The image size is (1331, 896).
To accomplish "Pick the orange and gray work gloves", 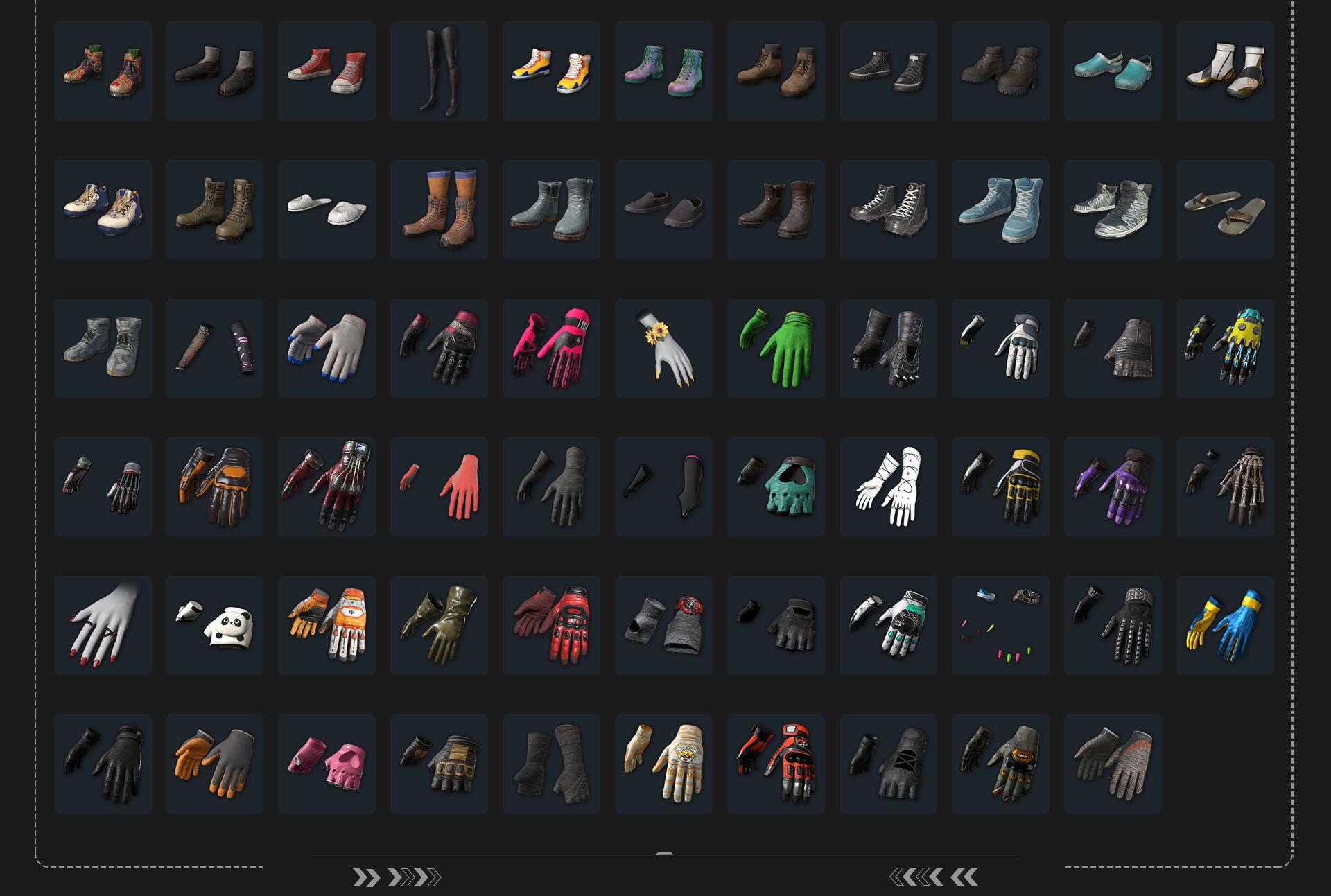I will (214, 764).
